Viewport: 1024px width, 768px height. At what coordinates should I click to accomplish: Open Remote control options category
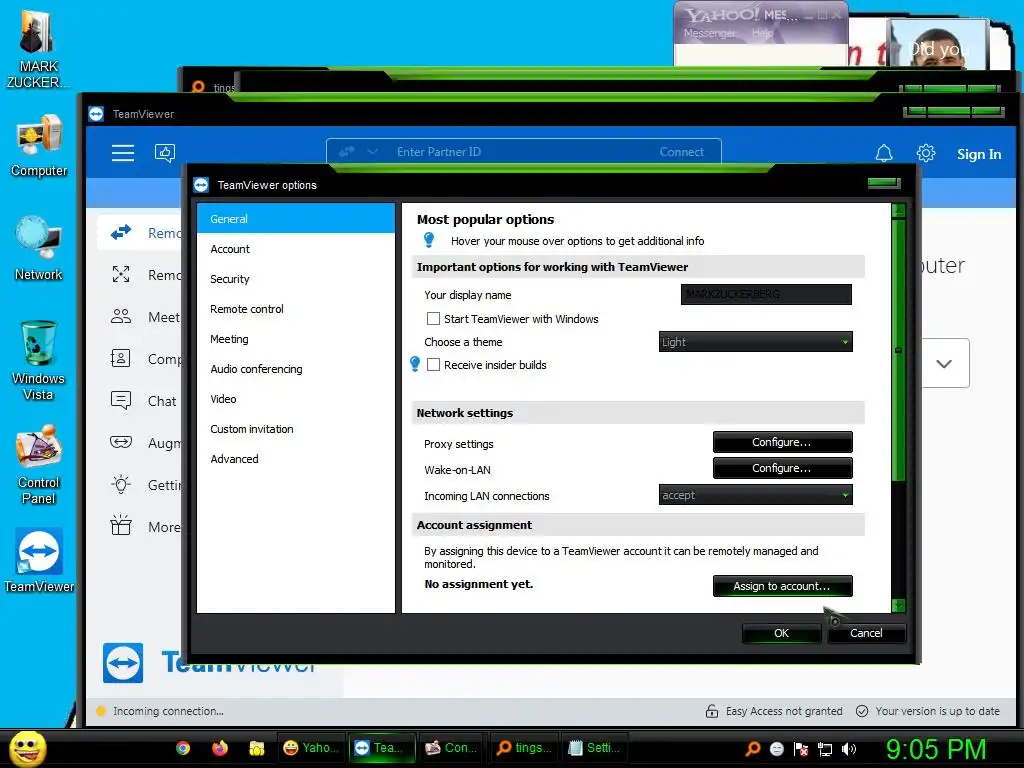[x=296, y=309]
